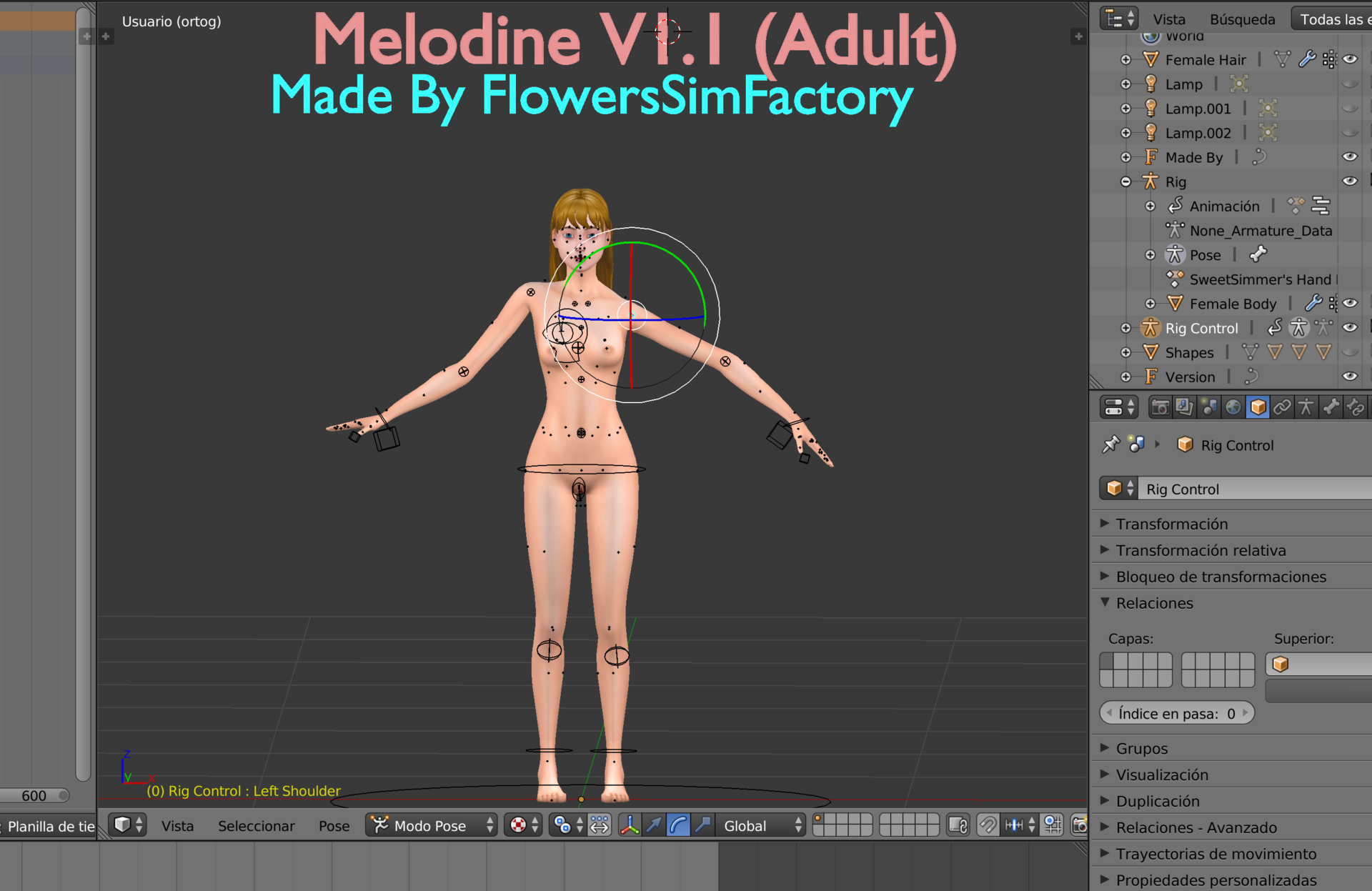Expand the Female Hair tree item

click(x=1126, y=60)
